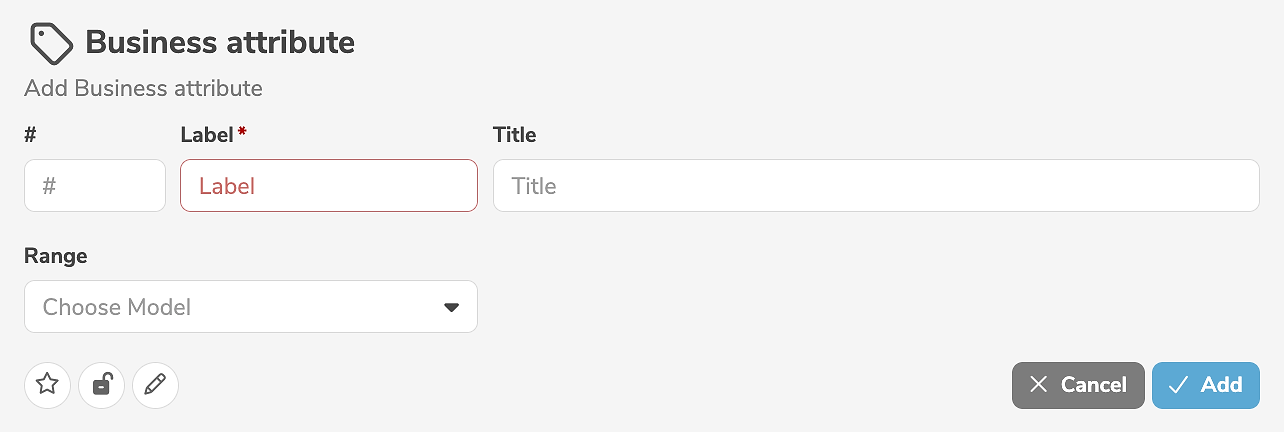
Task: Click the "Business attribute" heading text
Action: 220,43
